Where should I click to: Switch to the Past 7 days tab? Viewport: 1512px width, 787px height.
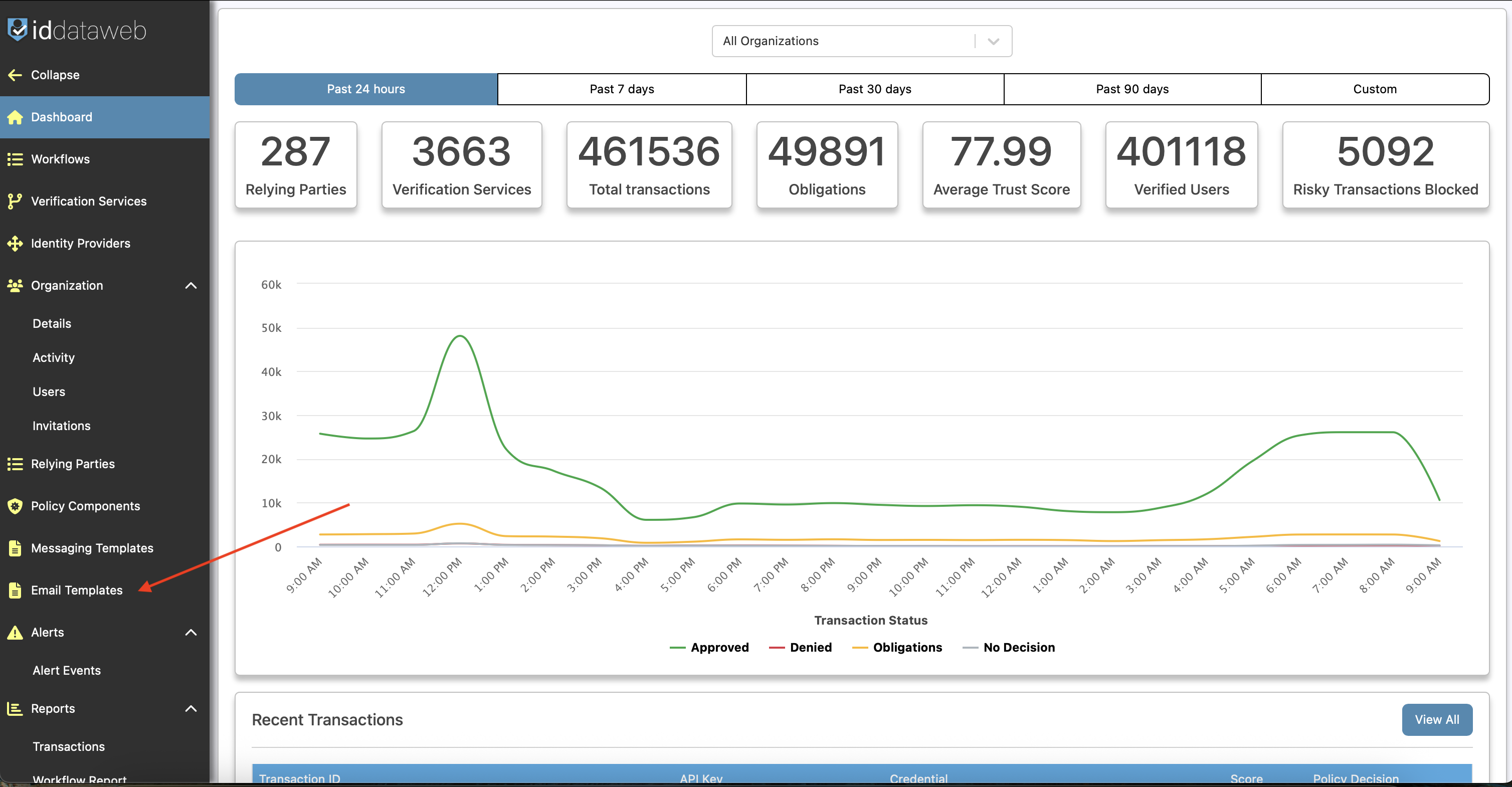pyautogui.click(x=622, y=89)
